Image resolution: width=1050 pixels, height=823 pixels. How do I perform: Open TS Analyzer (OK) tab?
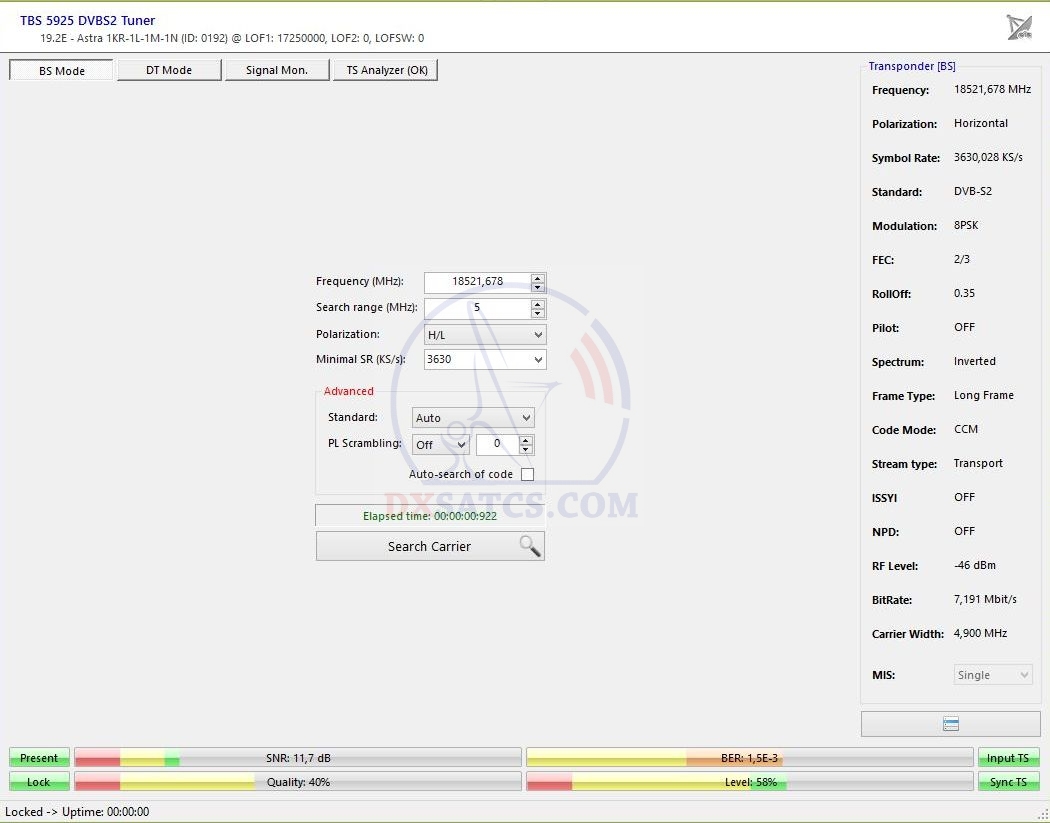(386, 70)
